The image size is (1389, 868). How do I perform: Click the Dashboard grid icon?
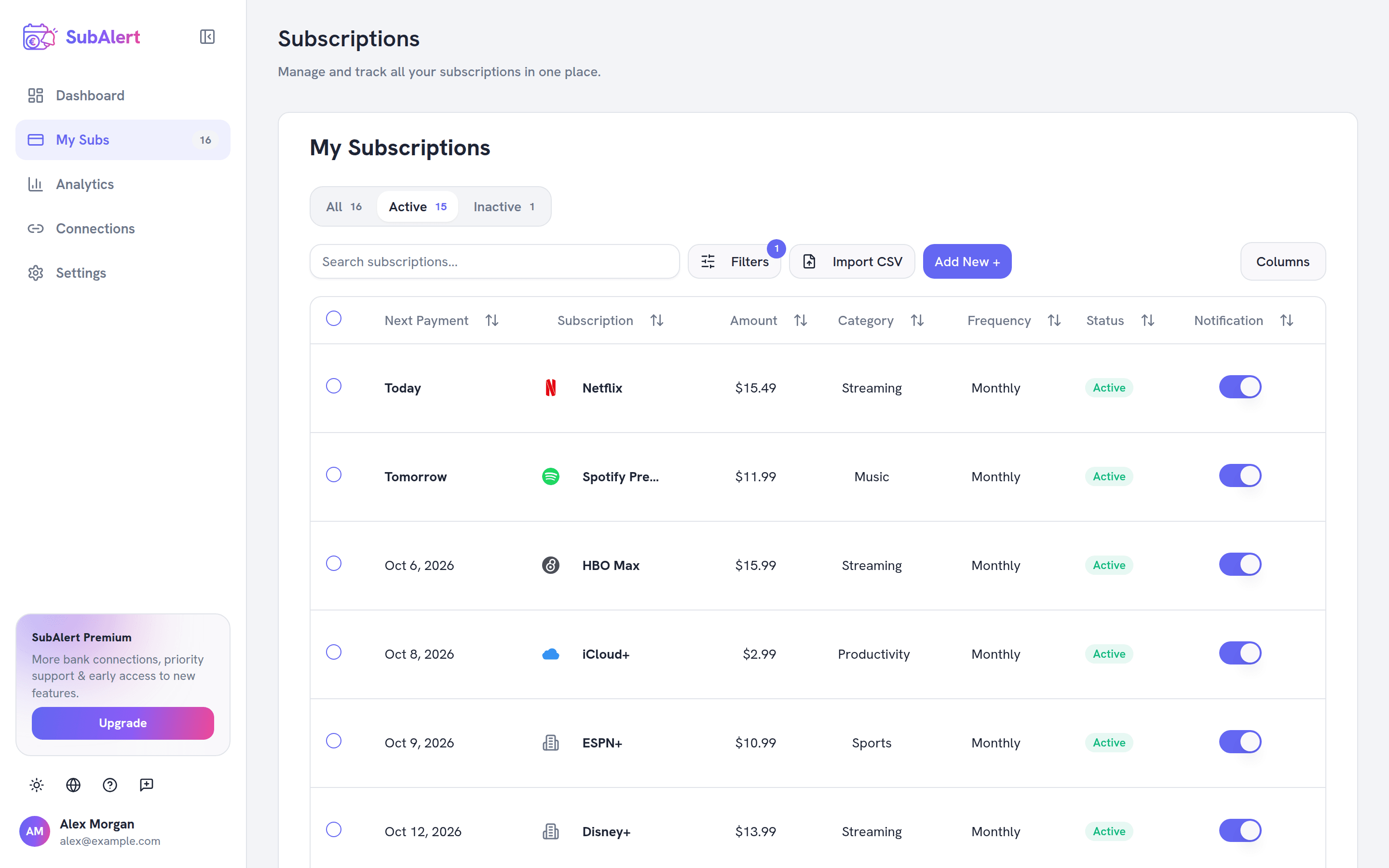coord(36,95)
